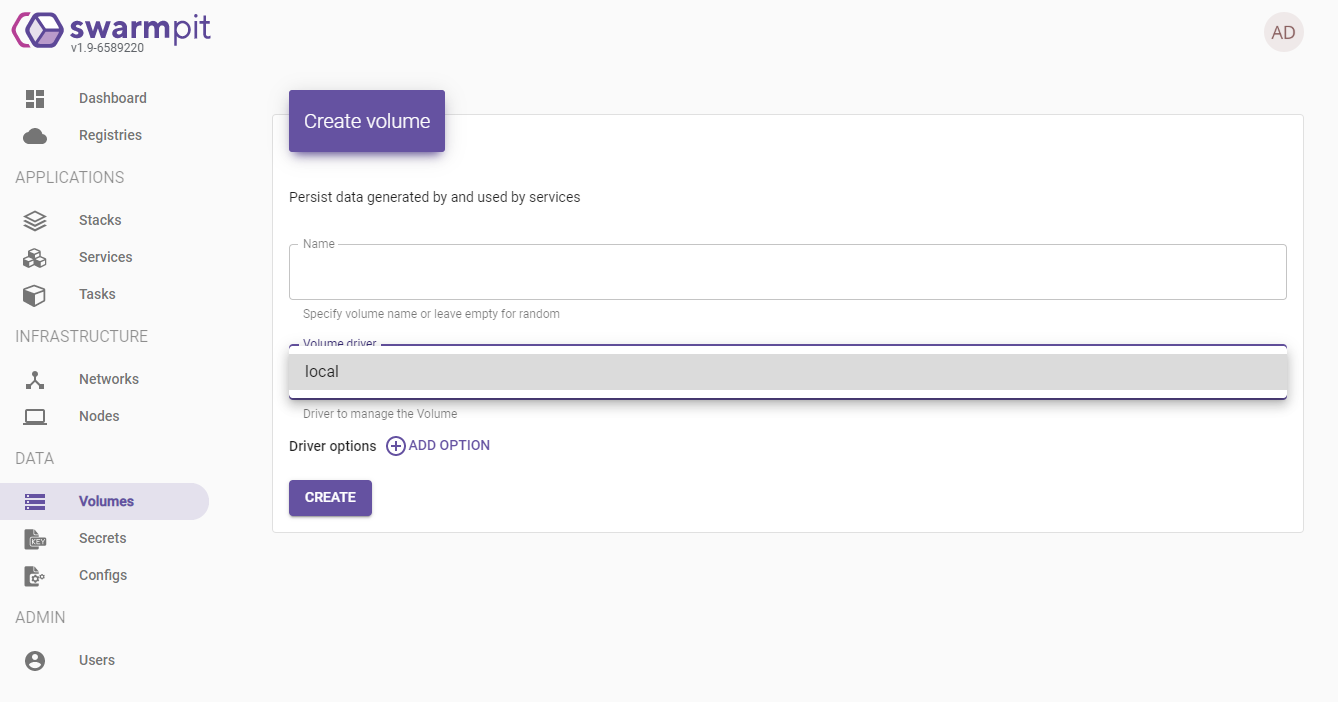Open the AD user avatar menu
Viewport: 1338px width, 702px height.
point(1283,33)
